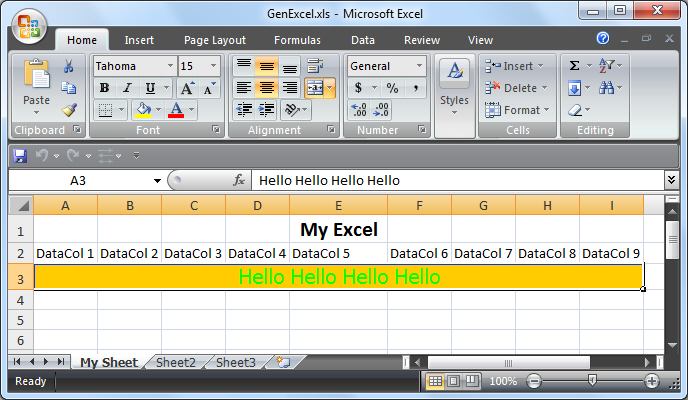Open the Name Box dropdown arrow

click(157, 181)
